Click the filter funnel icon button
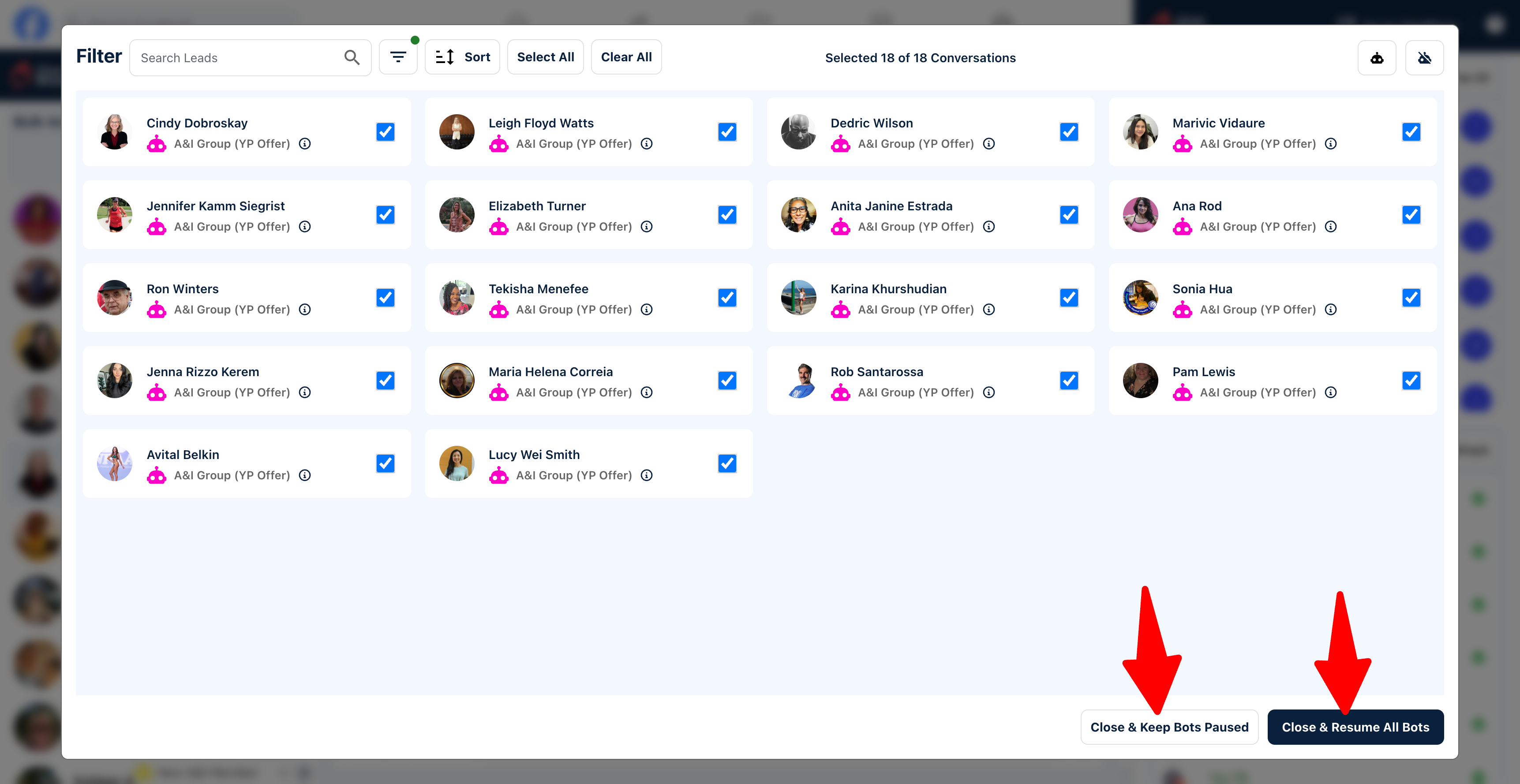 pyautogui.click(x=398, y=57)
